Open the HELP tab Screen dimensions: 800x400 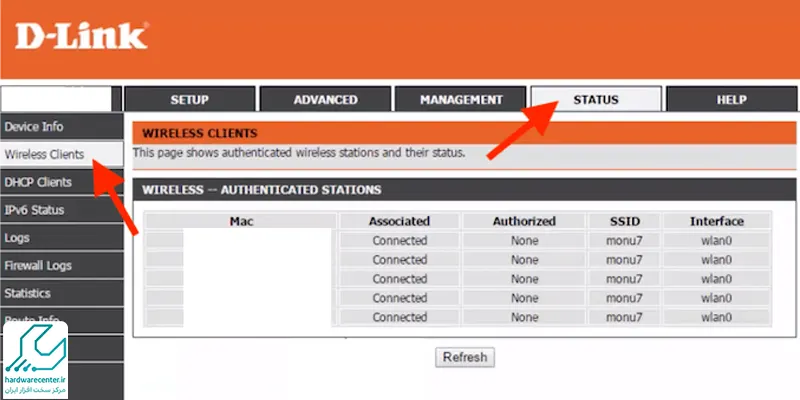click(732, 99)
